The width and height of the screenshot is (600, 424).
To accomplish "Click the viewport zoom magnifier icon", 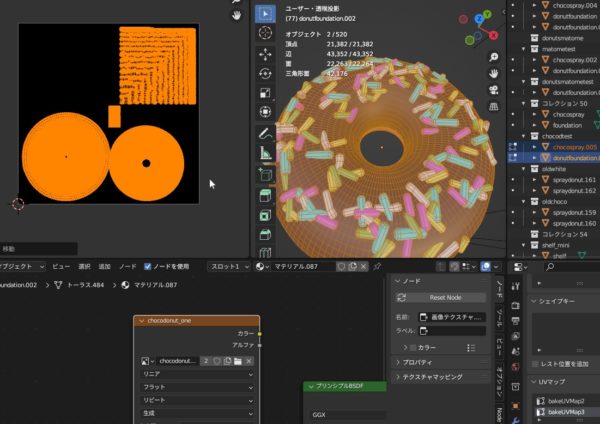I will (x=494, y=56).
